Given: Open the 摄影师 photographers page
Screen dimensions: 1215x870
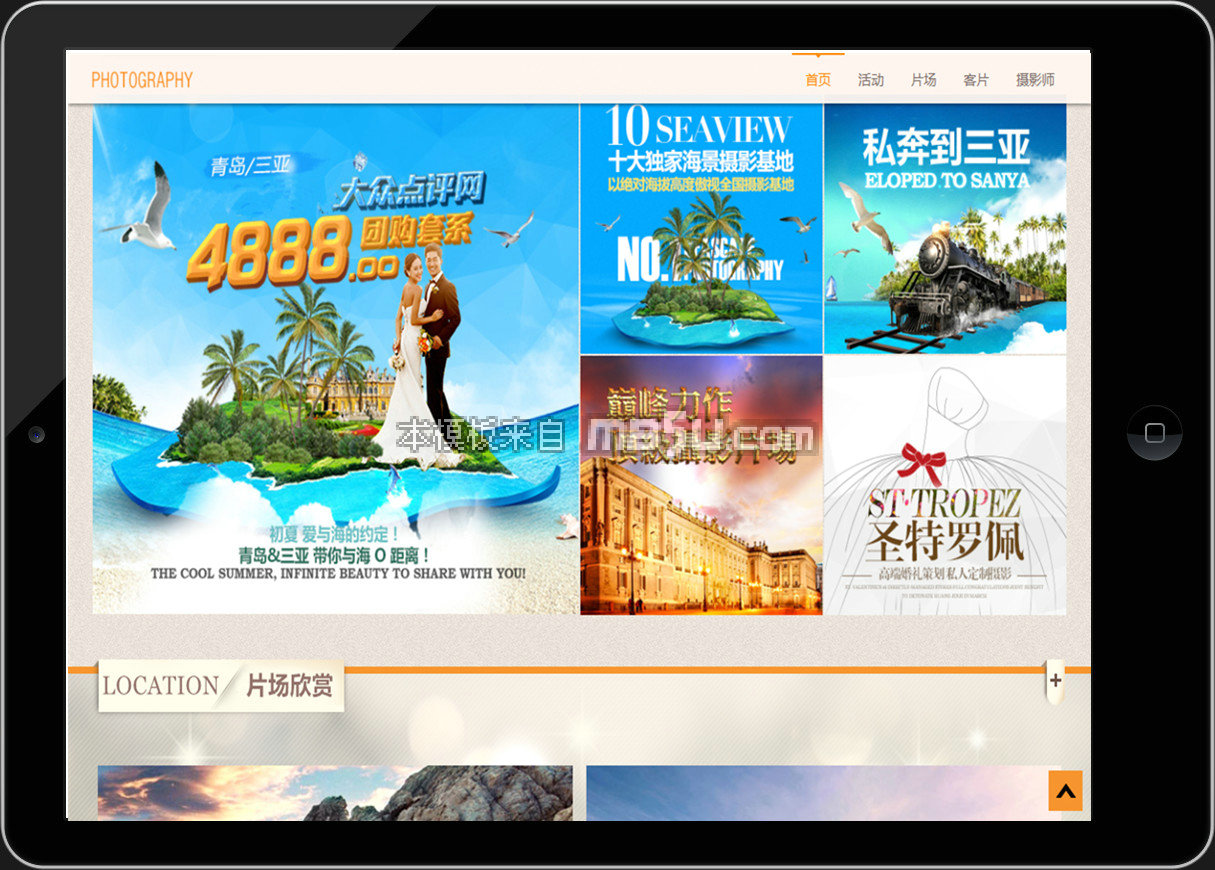Looking at the screenshot, I should [1035, 80].
